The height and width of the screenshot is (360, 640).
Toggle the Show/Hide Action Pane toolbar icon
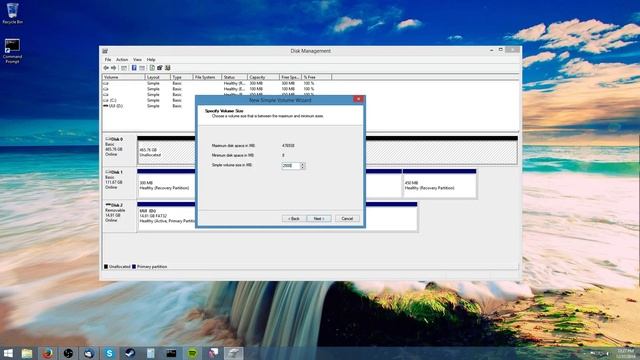142,68
